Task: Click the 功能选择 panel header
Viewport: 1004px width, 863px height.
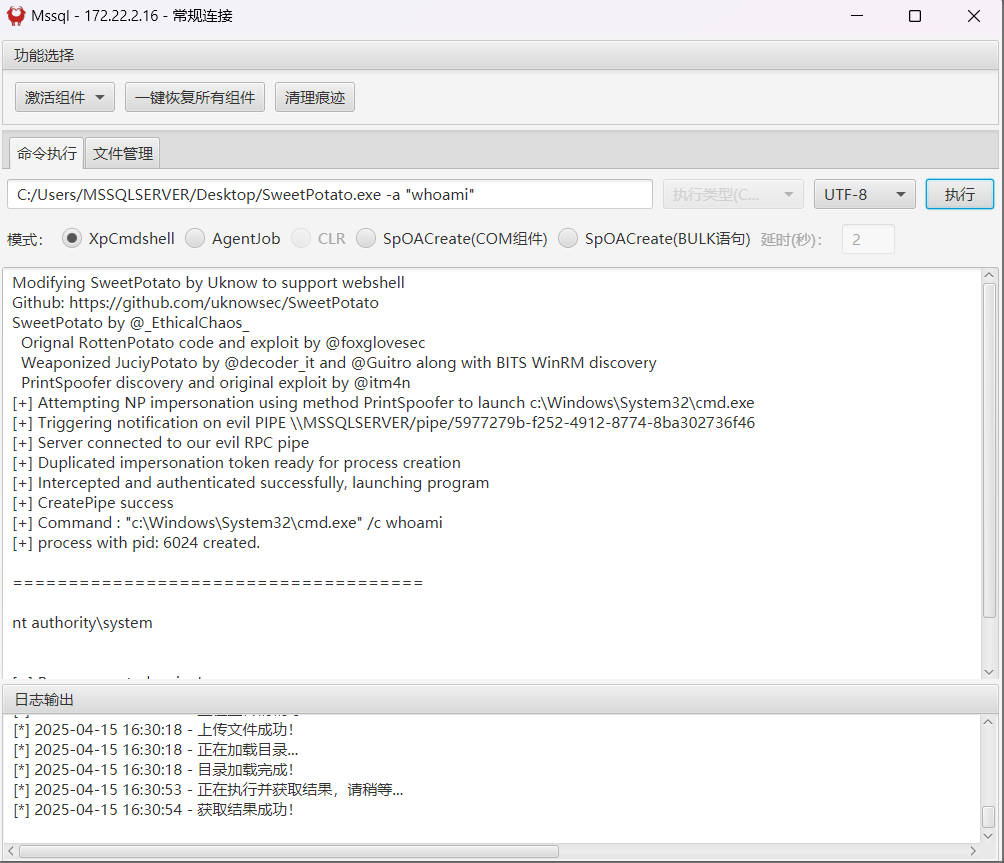Action: coord(500,56)
